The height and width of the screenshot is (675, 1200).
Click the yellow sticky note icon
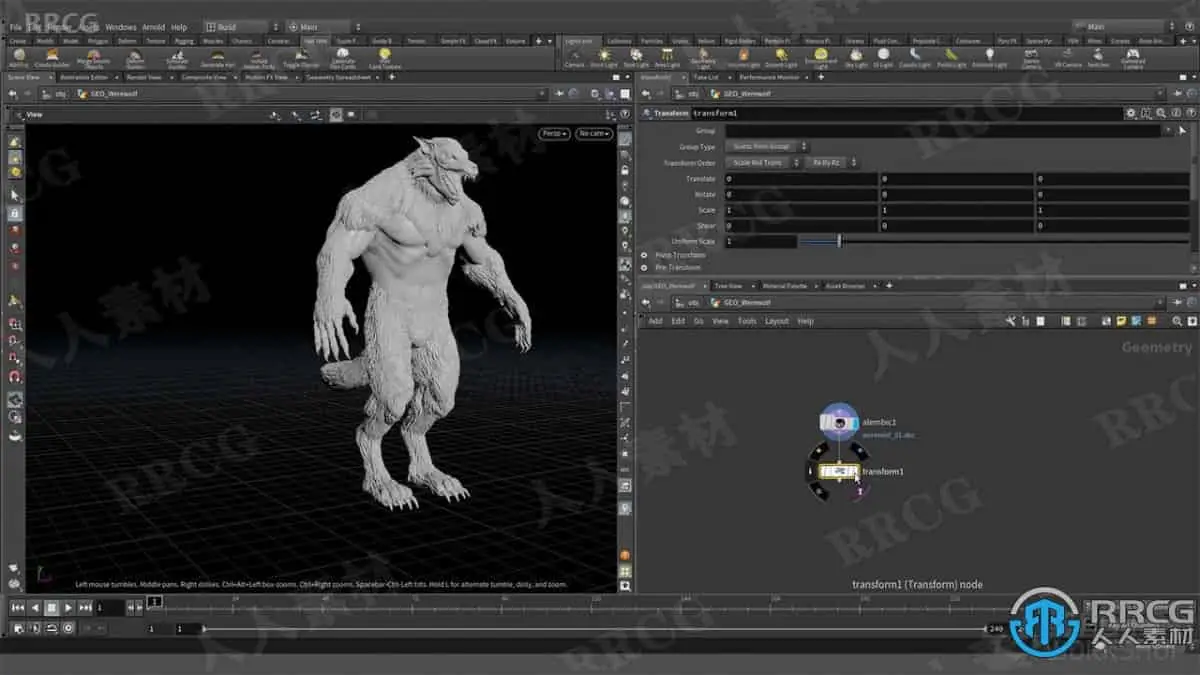click(1121, 321)
